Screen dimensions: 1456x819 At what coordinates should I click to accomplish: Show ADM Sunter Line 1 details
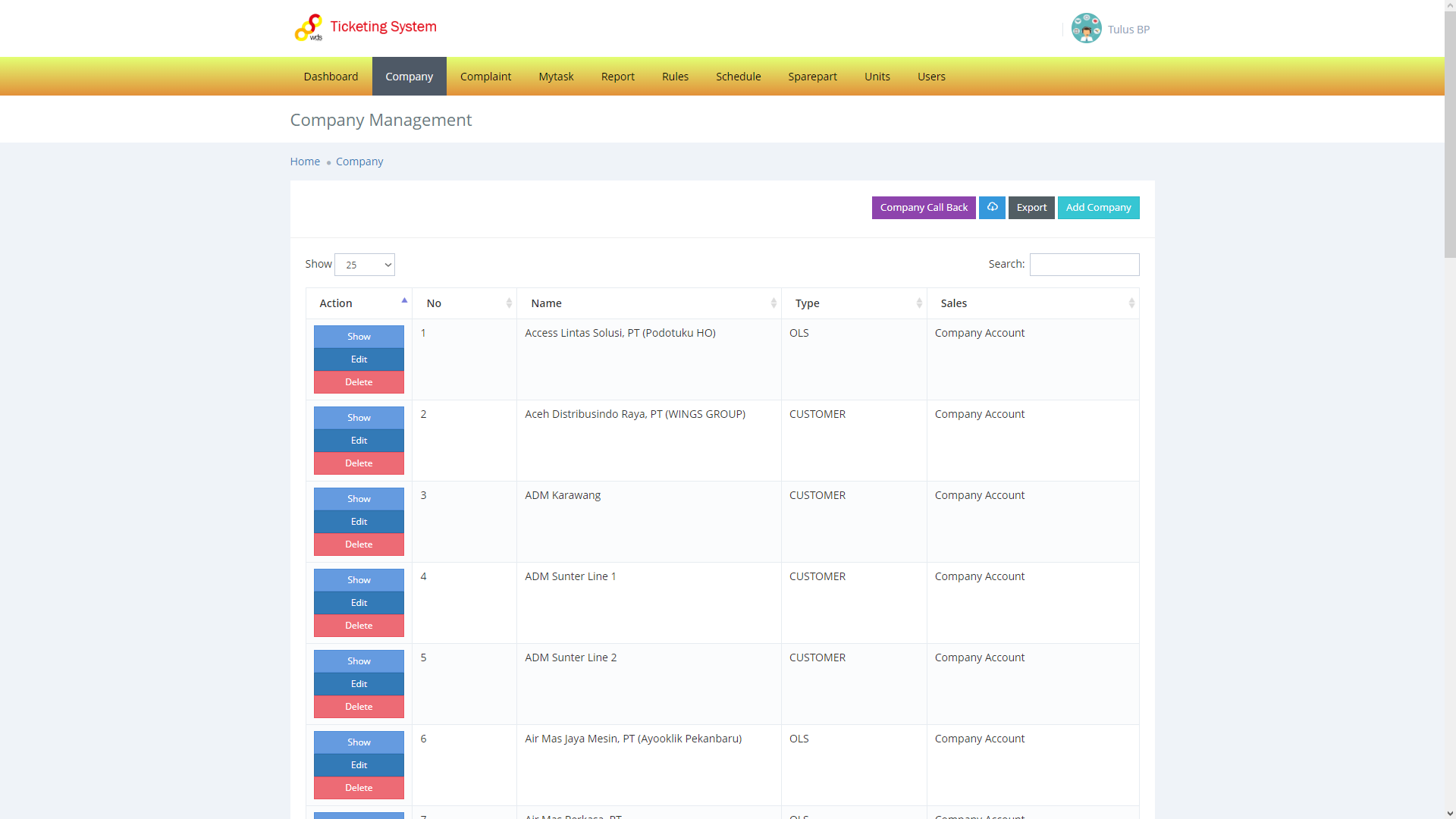[359, 580]
